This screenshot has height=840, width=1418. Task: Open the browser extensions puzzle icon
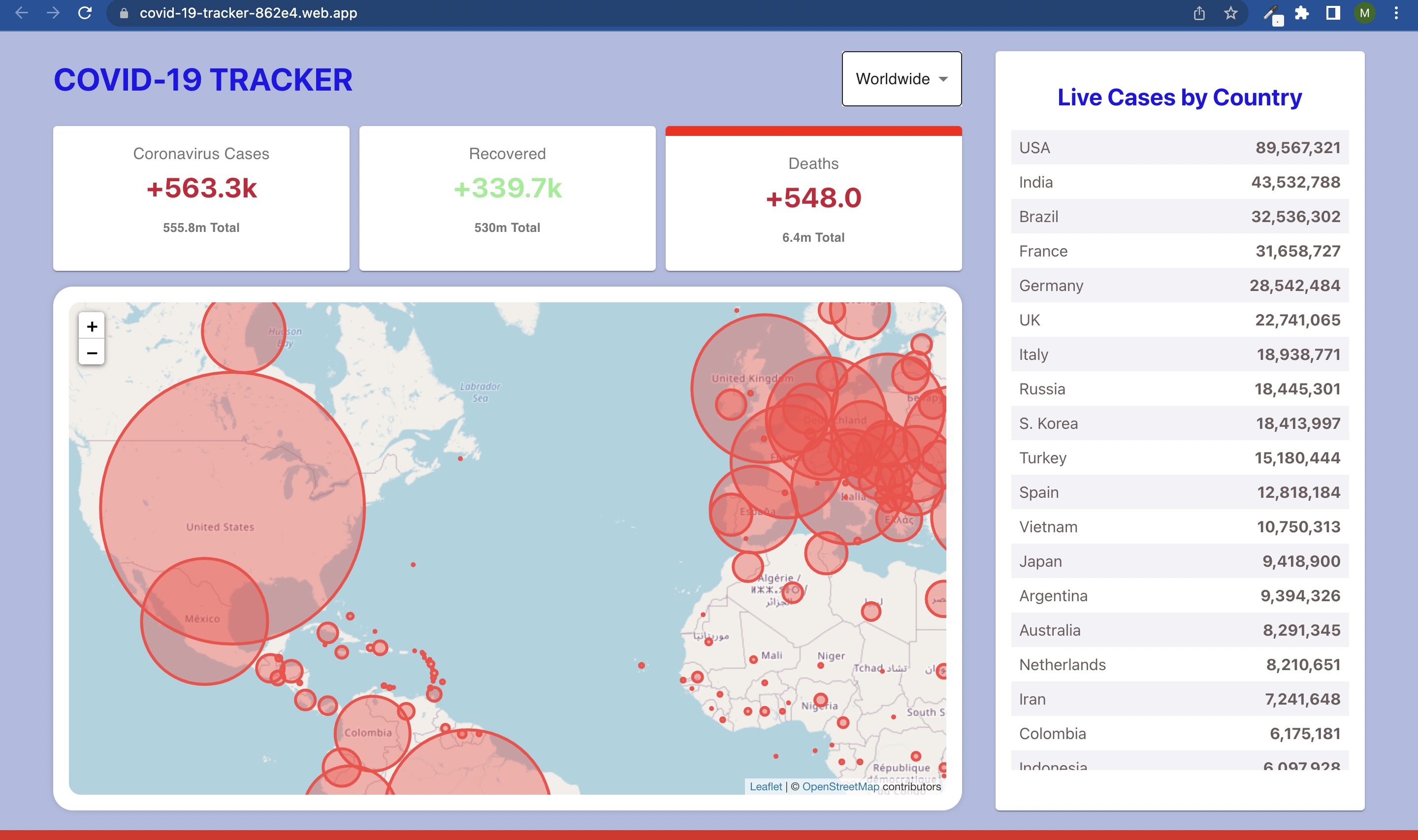[x=1301, y=13]
